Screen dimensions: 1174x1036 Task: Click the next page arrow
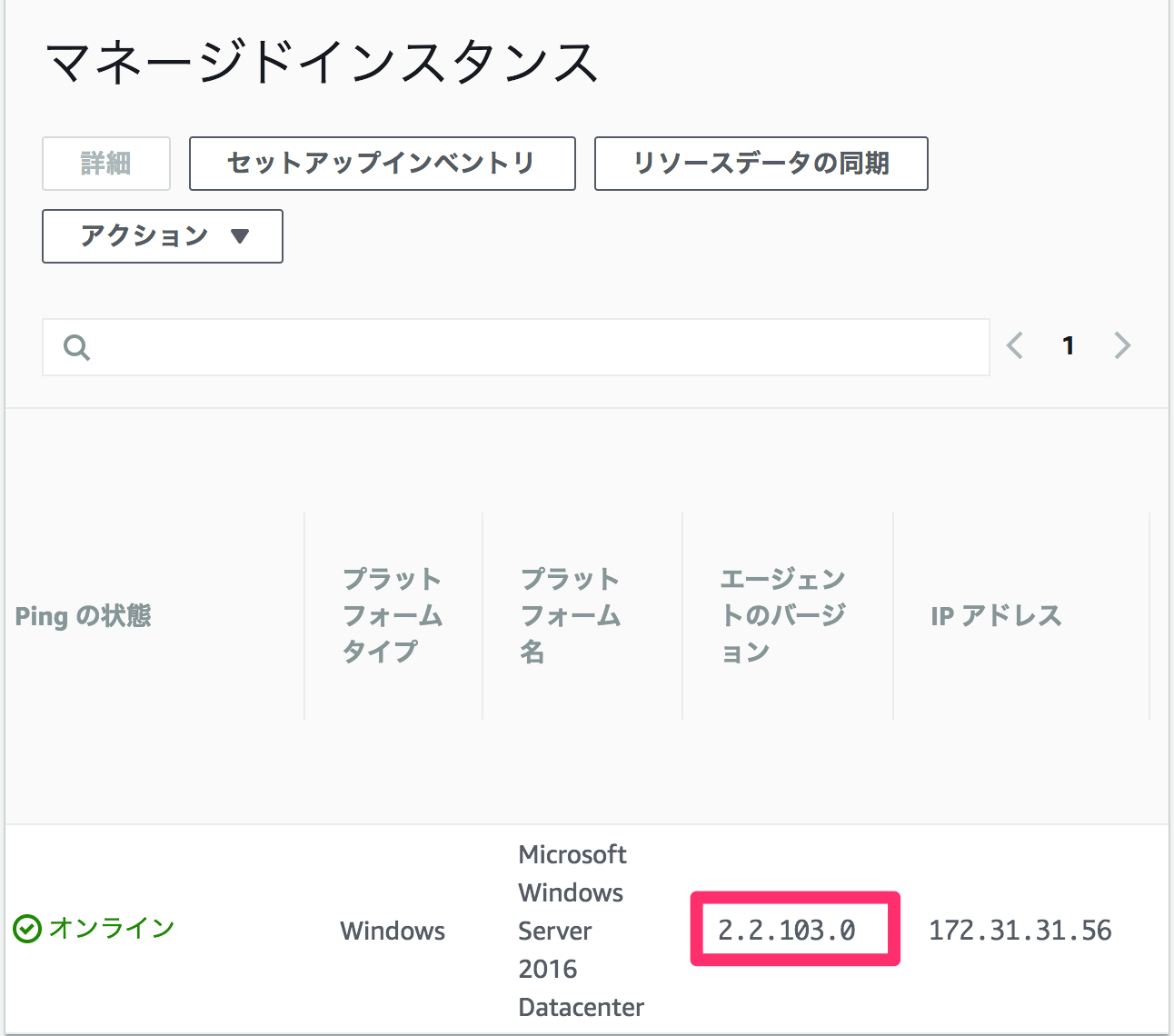(x=1122, y=345)
